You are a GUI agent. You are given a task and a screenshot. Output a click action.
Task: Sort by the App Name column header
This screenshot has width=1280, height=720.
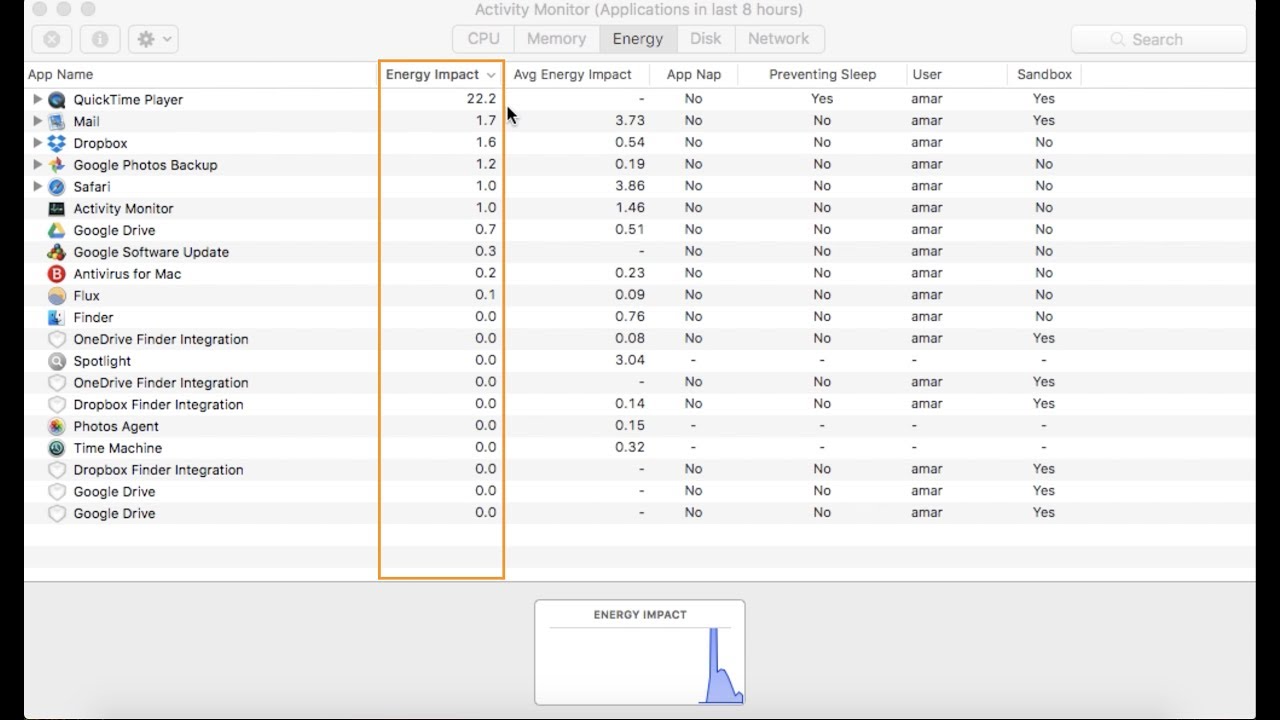(201, 75)
